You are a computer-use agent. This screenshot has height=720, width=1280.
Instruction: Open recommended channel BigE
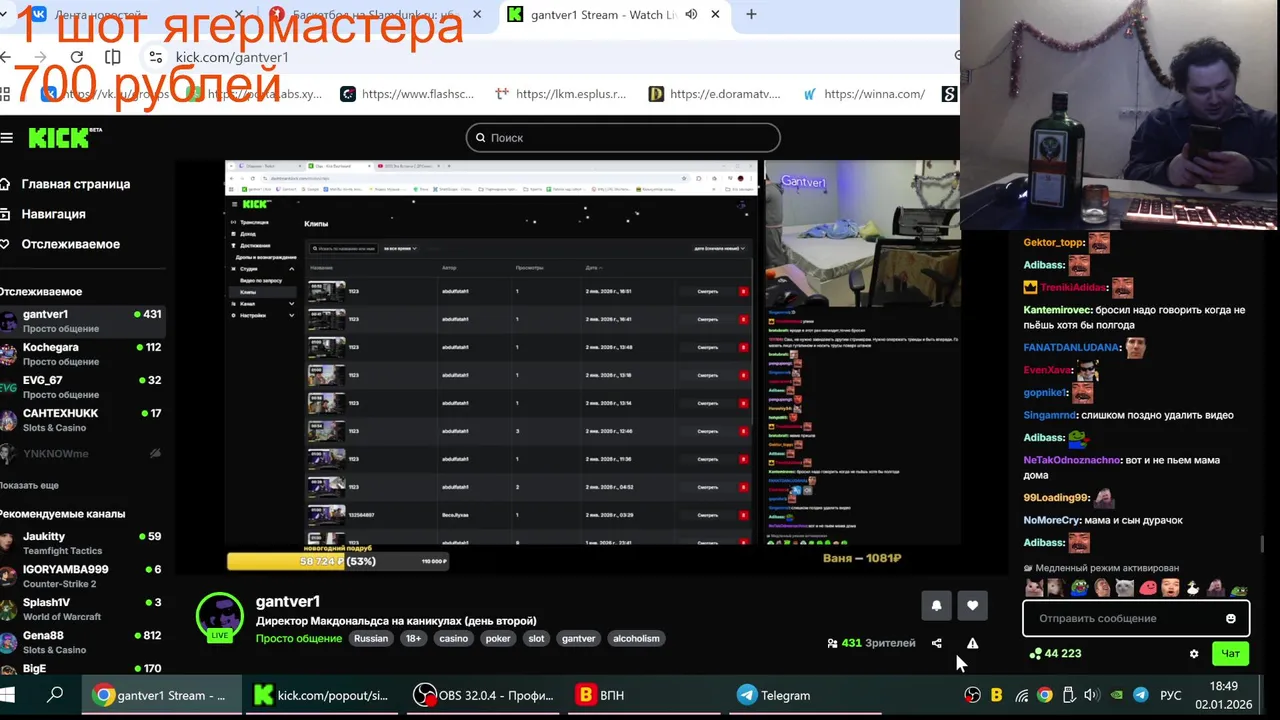pos(82,668)
